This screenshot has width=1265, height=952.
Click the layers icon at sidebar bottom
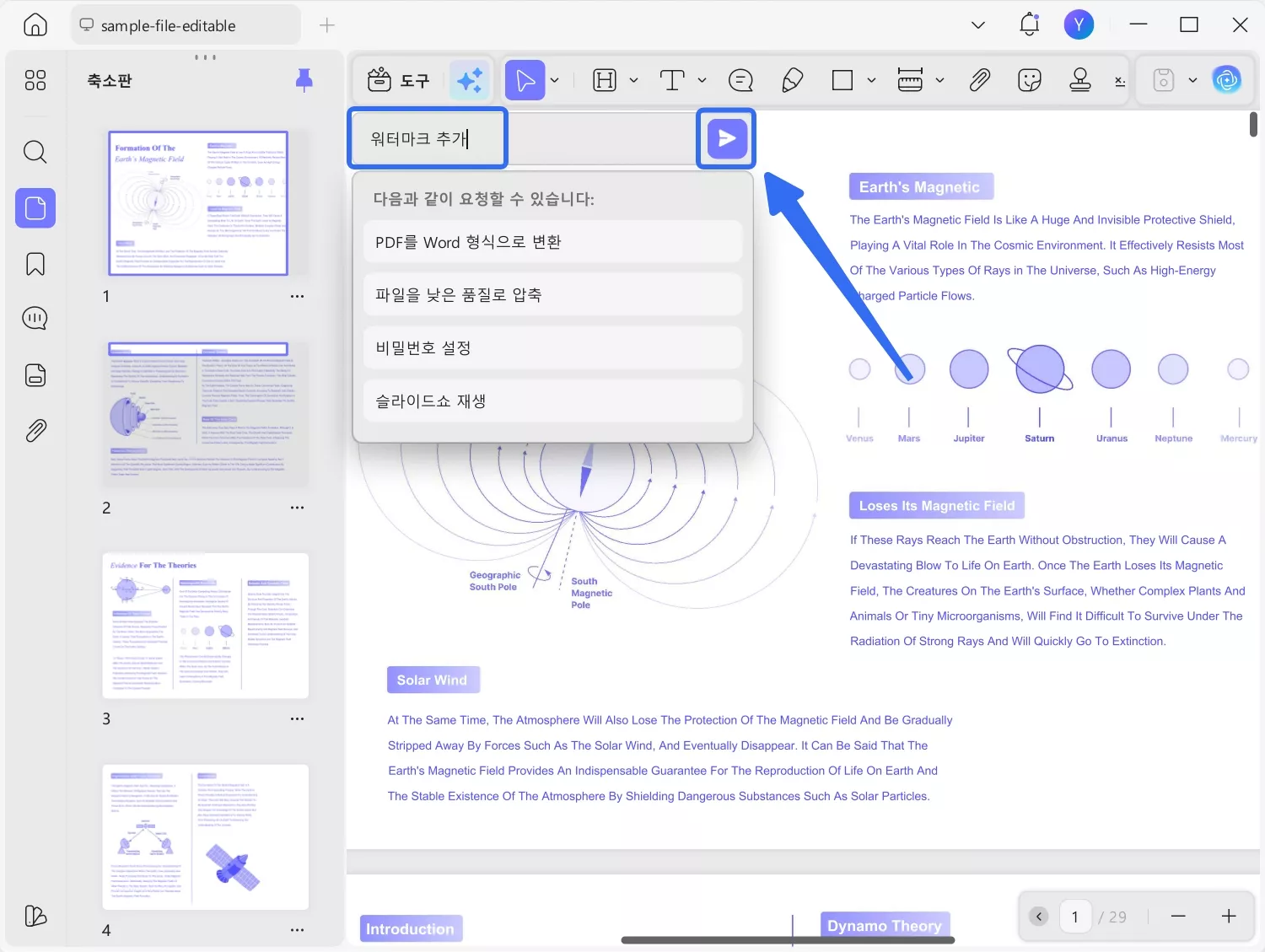(35, 916)
